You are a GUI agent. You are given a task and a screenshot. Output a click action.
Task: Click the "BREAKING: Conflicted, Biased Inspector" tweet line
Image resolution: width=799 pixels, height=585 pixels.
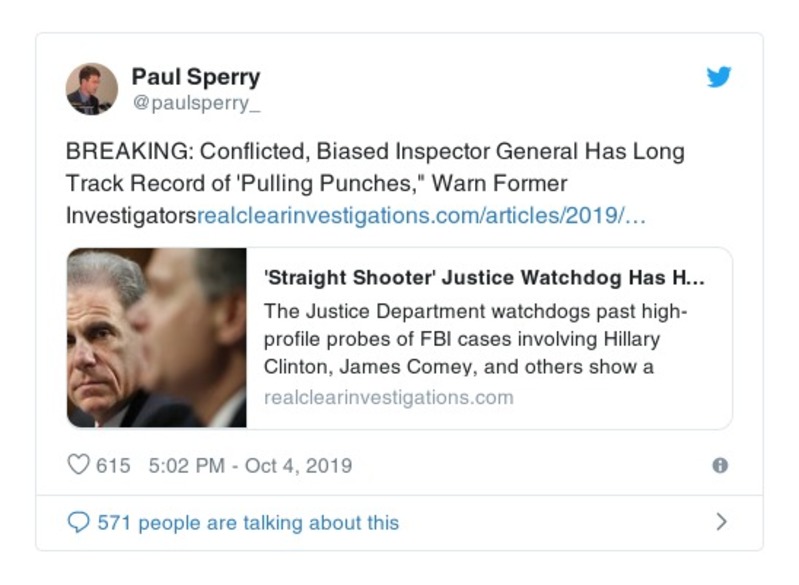point(374,152)
